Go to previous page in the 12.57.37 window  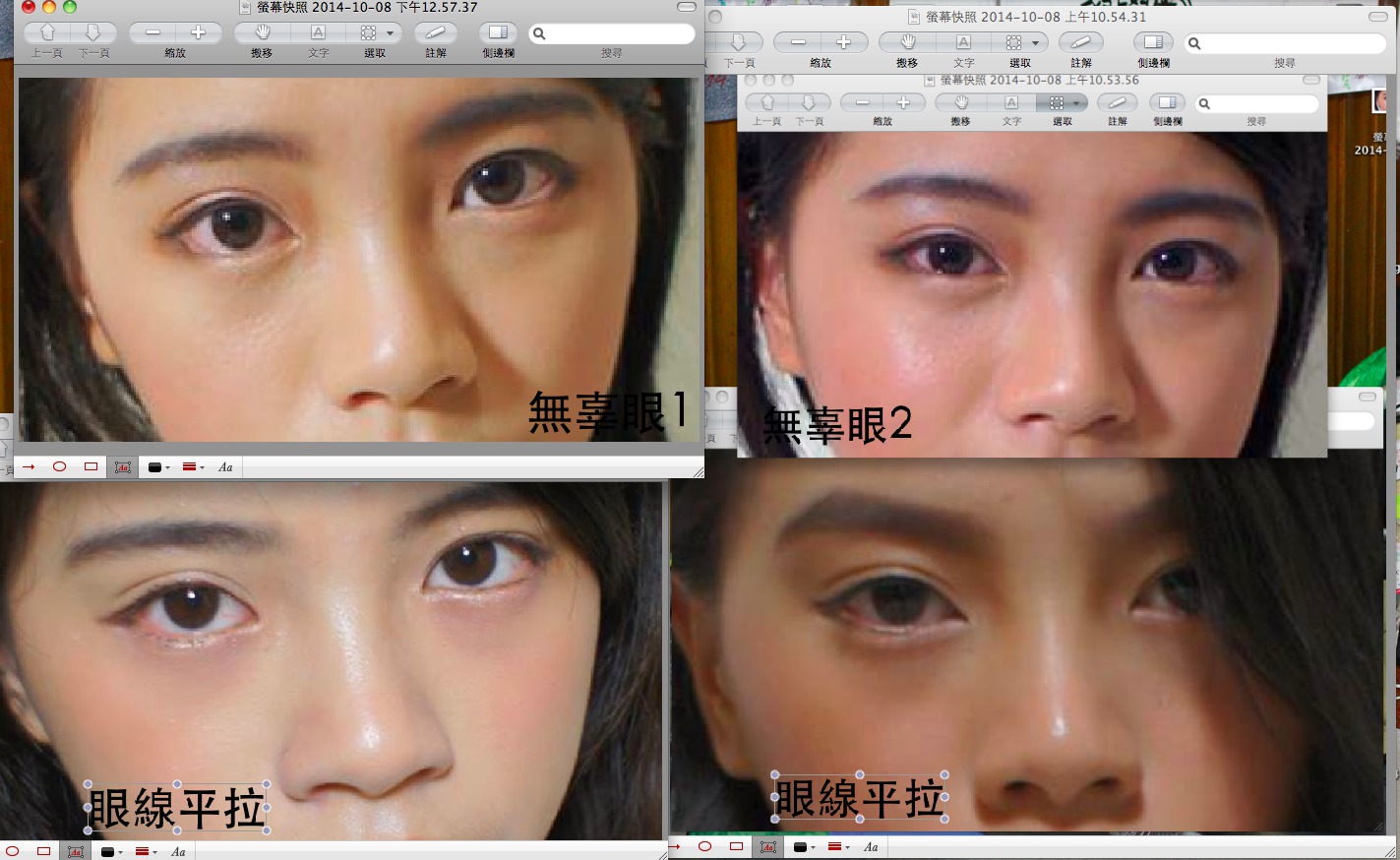[x=47, y=32]
